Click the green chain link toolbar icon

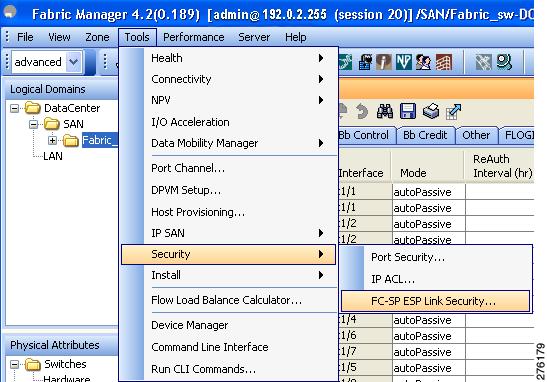point(345,62)
